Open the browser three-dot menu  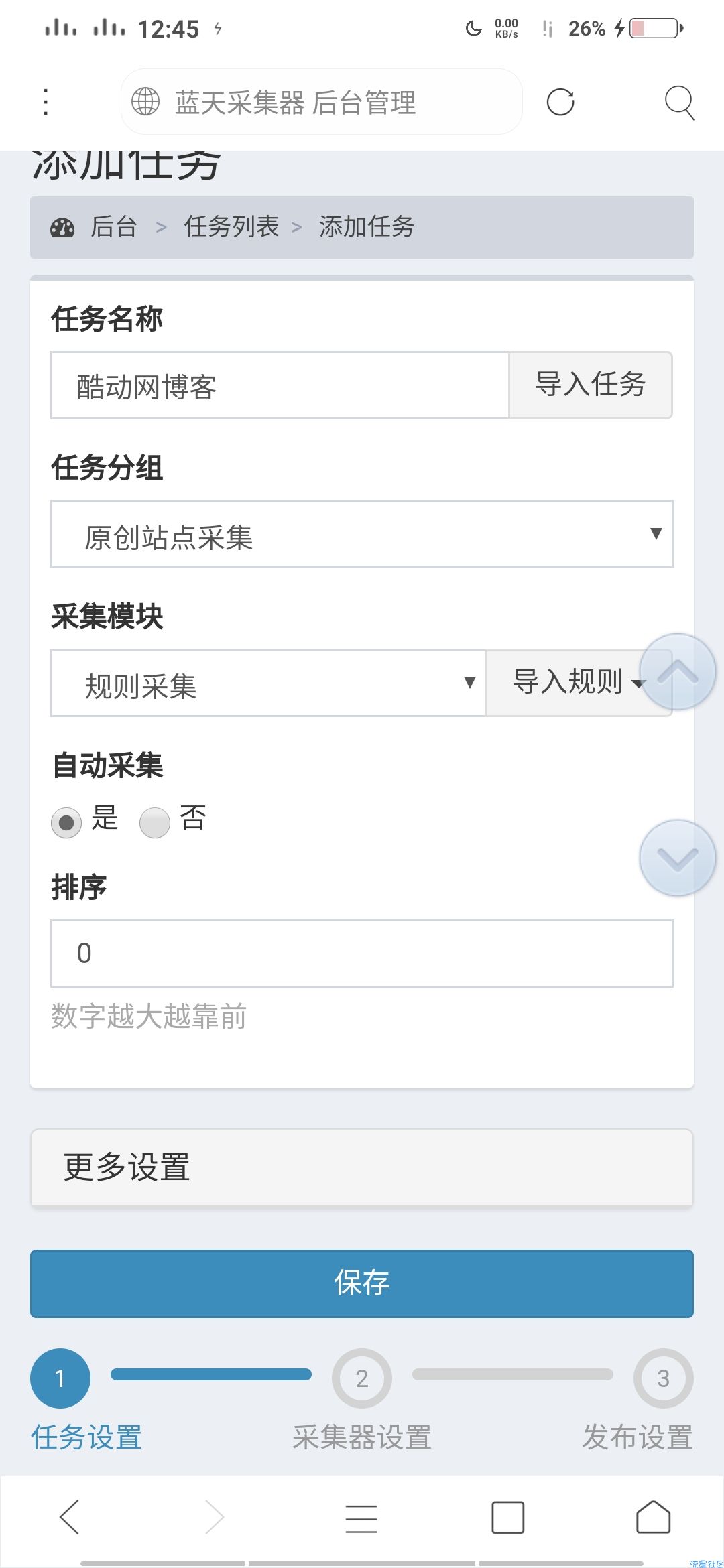click(x=46, y=102)
